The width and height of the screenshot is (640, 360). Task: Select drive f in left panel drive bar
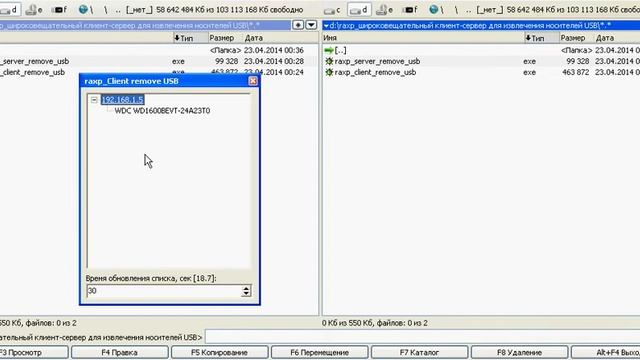(x=60, y=9)
